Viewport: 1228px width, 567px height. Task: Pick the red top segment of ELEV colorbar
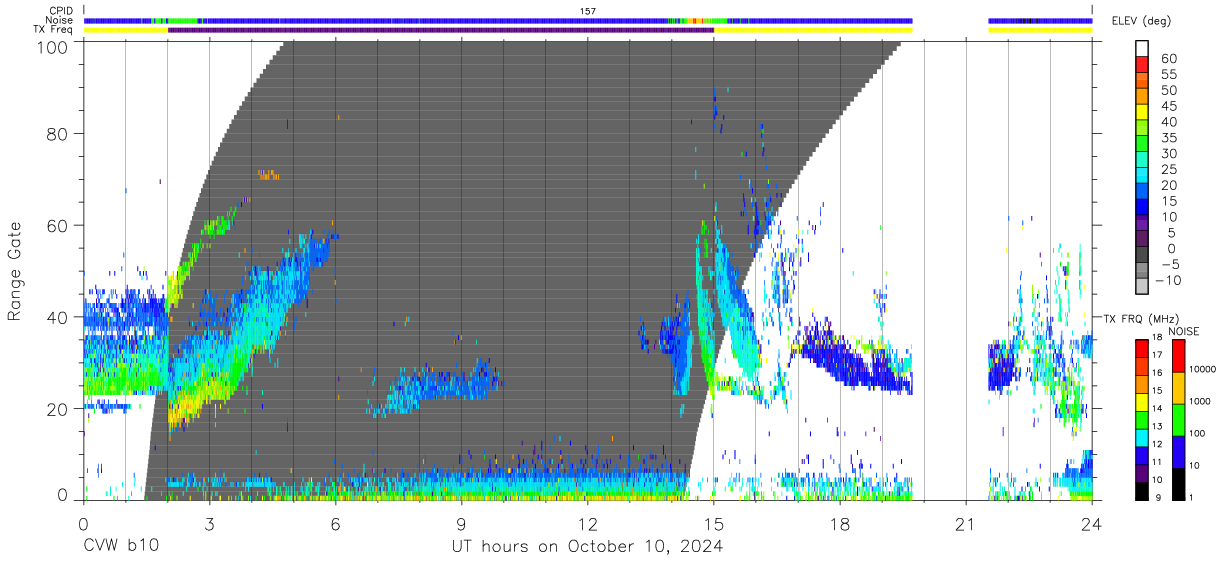point(1142,65)
